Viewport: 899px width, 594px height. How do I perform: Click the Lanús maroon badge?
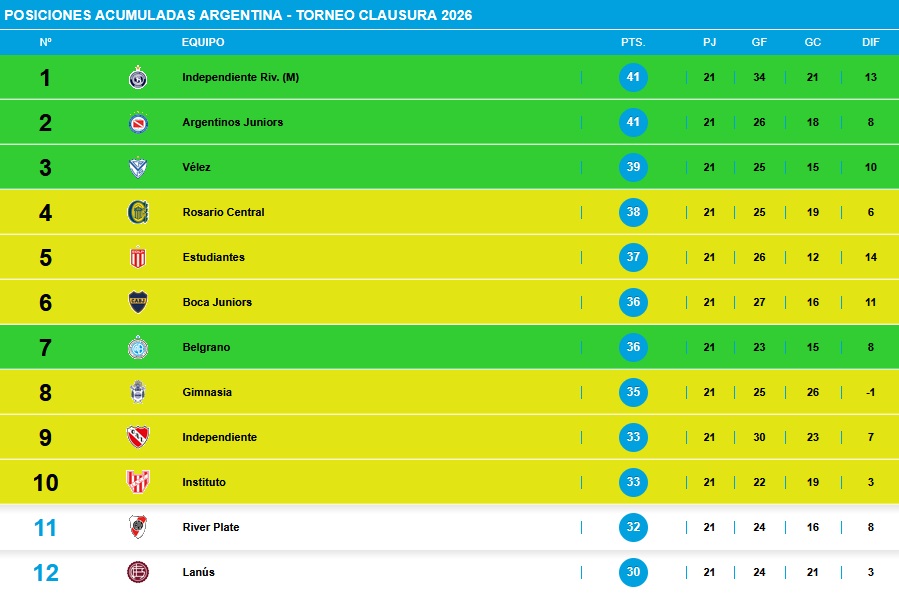[x=138, y=572]
